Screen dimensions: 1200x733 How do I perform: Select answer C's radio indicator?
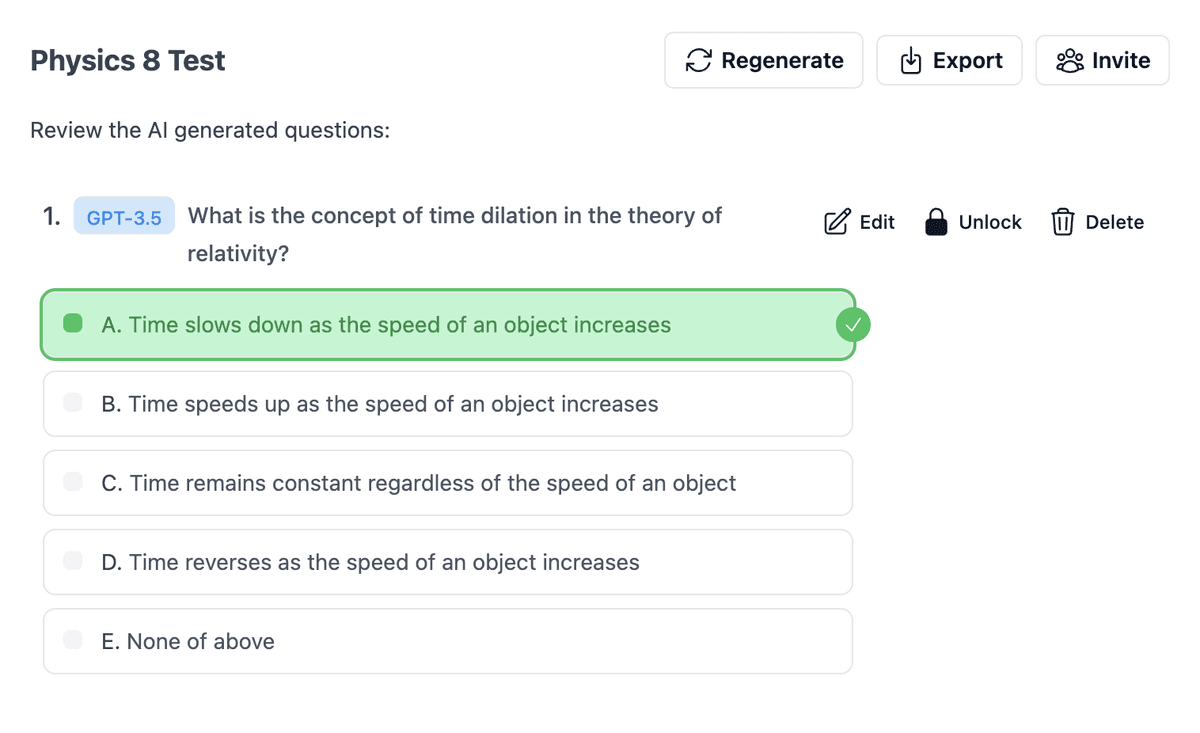click(72, 482)
